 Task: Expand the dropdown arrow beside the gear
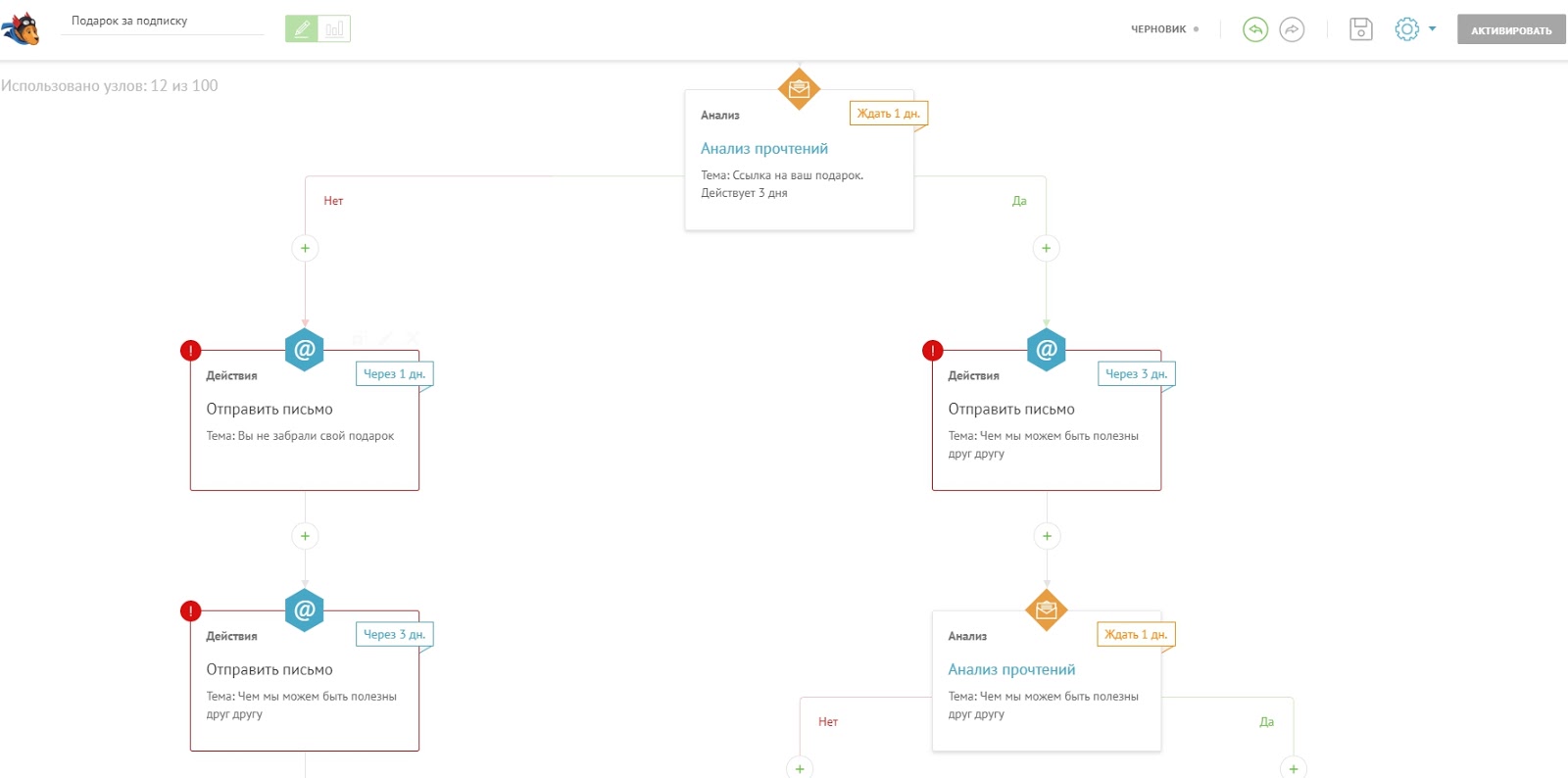point(1433,29)
